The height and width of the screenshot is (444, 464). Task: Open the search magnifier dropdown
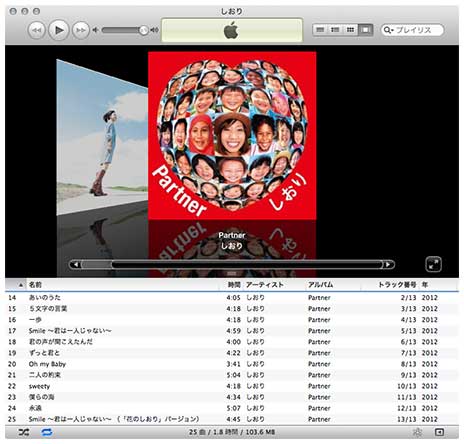pyautogui.click(x=388, y=30)
